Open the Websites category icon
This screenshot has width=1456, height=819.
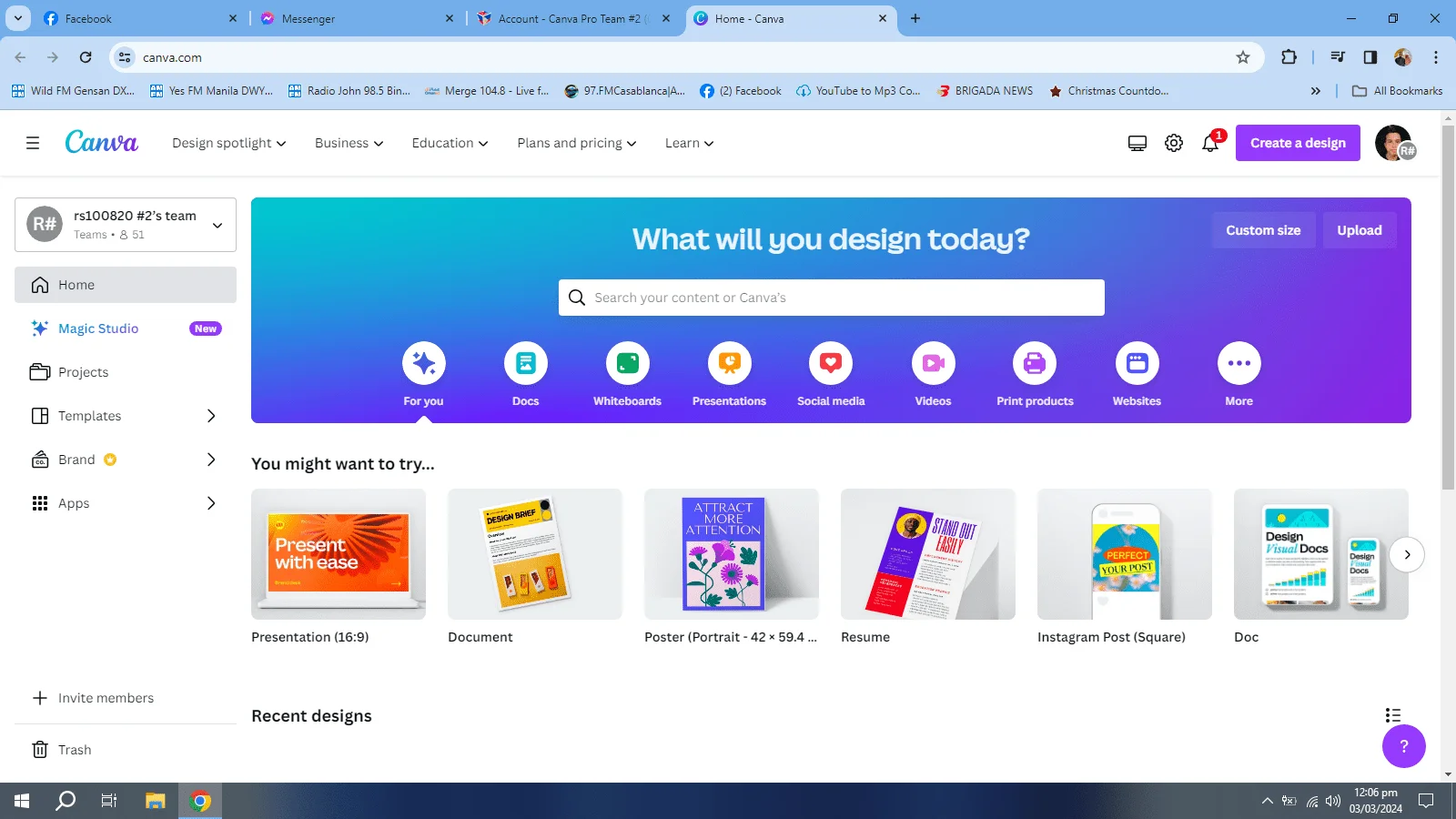(x=1137, y=363)
